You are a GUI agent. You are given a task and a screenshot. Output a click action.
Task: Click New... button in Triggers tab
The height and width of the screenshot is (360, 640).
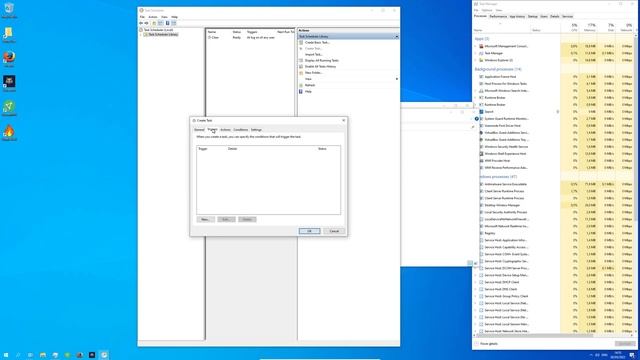click(205, 220)
